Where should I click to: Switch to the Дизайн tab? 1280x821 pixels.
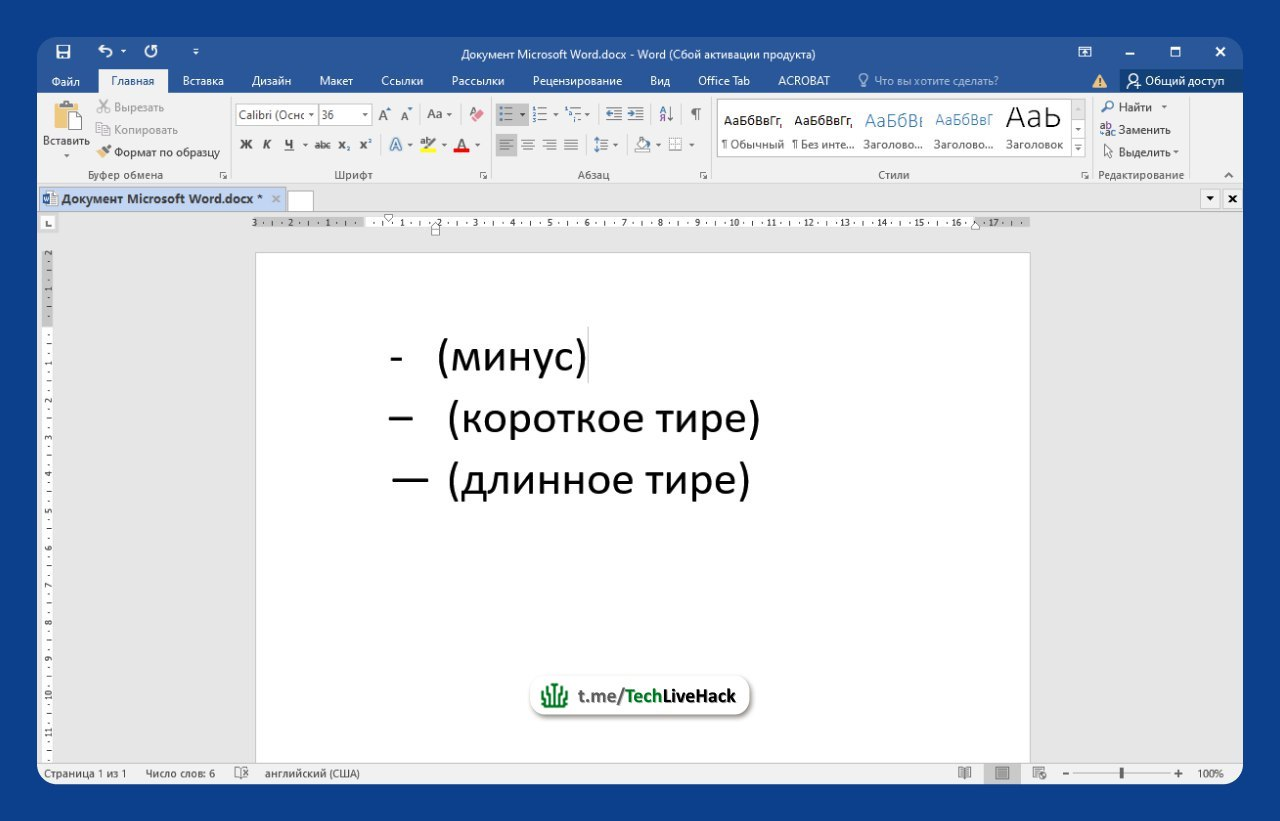(272, 81)
